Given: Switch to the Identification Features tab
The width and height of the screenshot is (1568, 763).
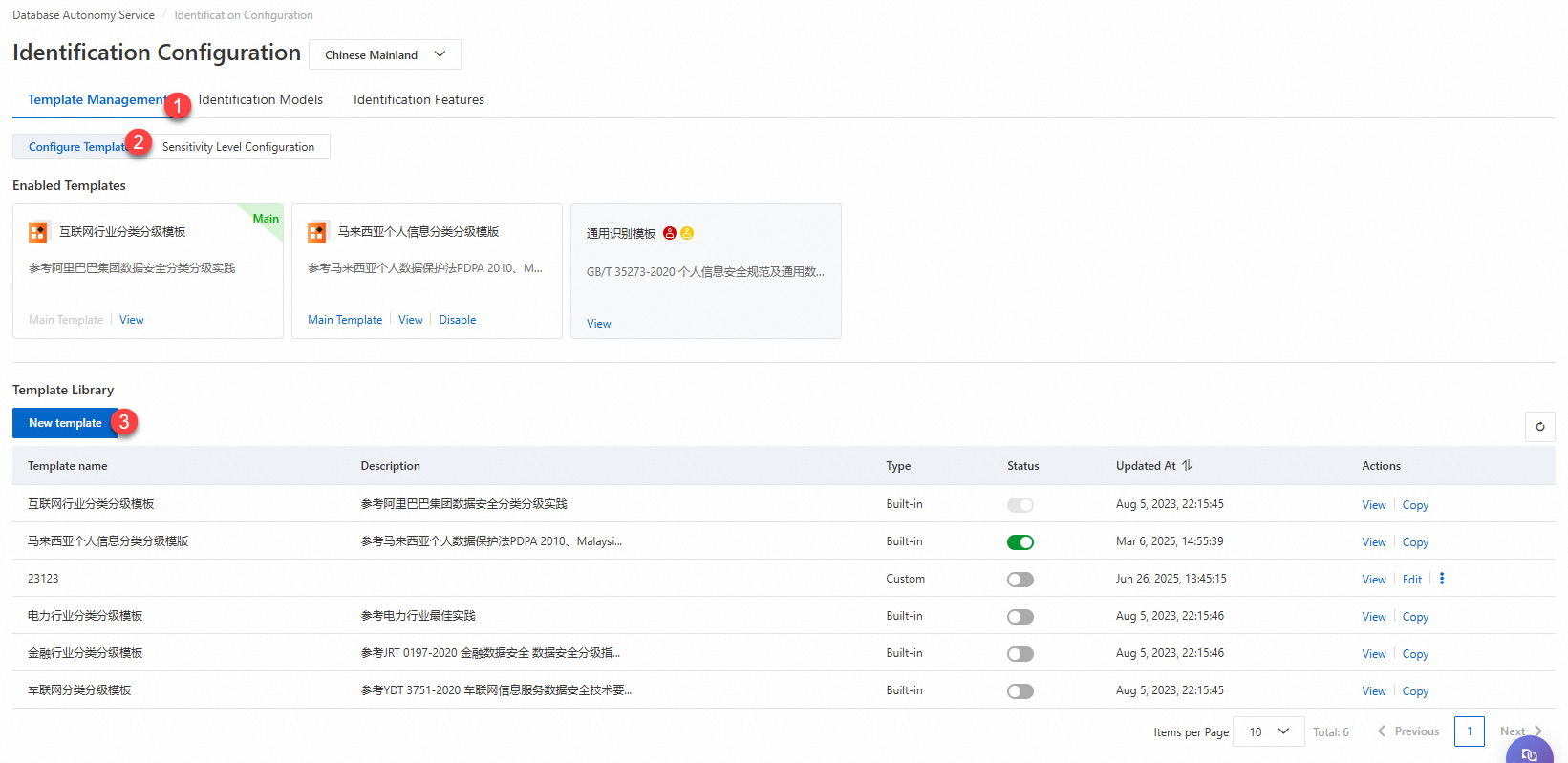Looking at the screenshot, I should click(419, 99).
